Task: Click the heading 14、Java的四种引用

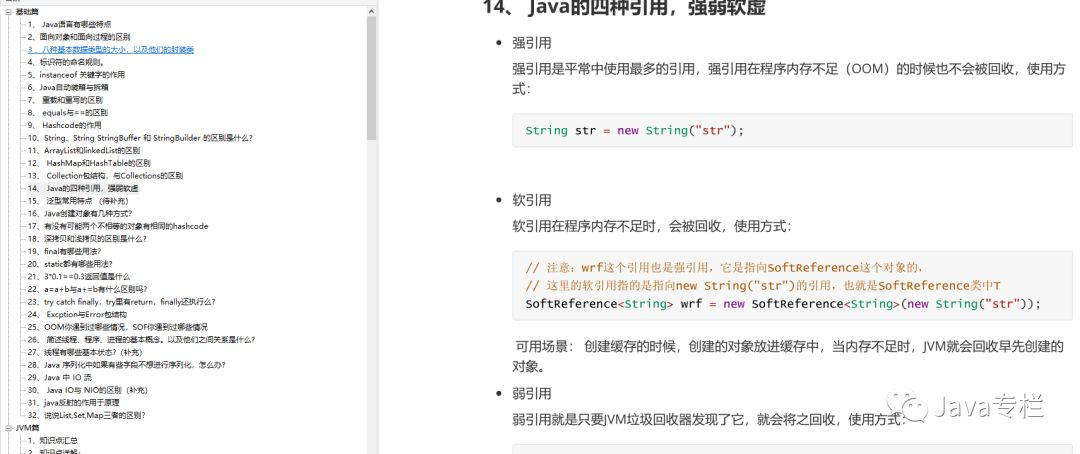Action: pyautogui.click(x=625, y=8)
